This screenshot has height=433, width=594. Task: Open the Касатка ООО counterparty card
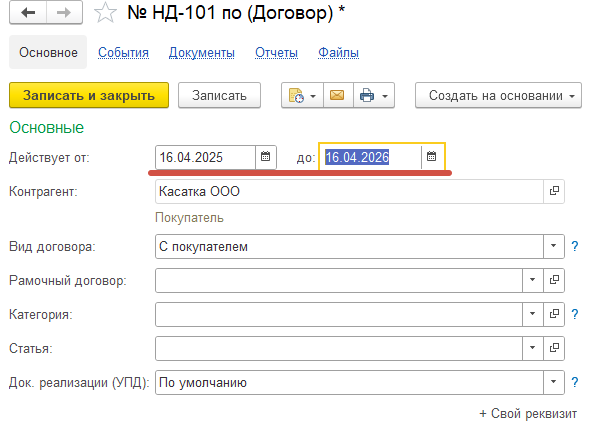point(554,191)
